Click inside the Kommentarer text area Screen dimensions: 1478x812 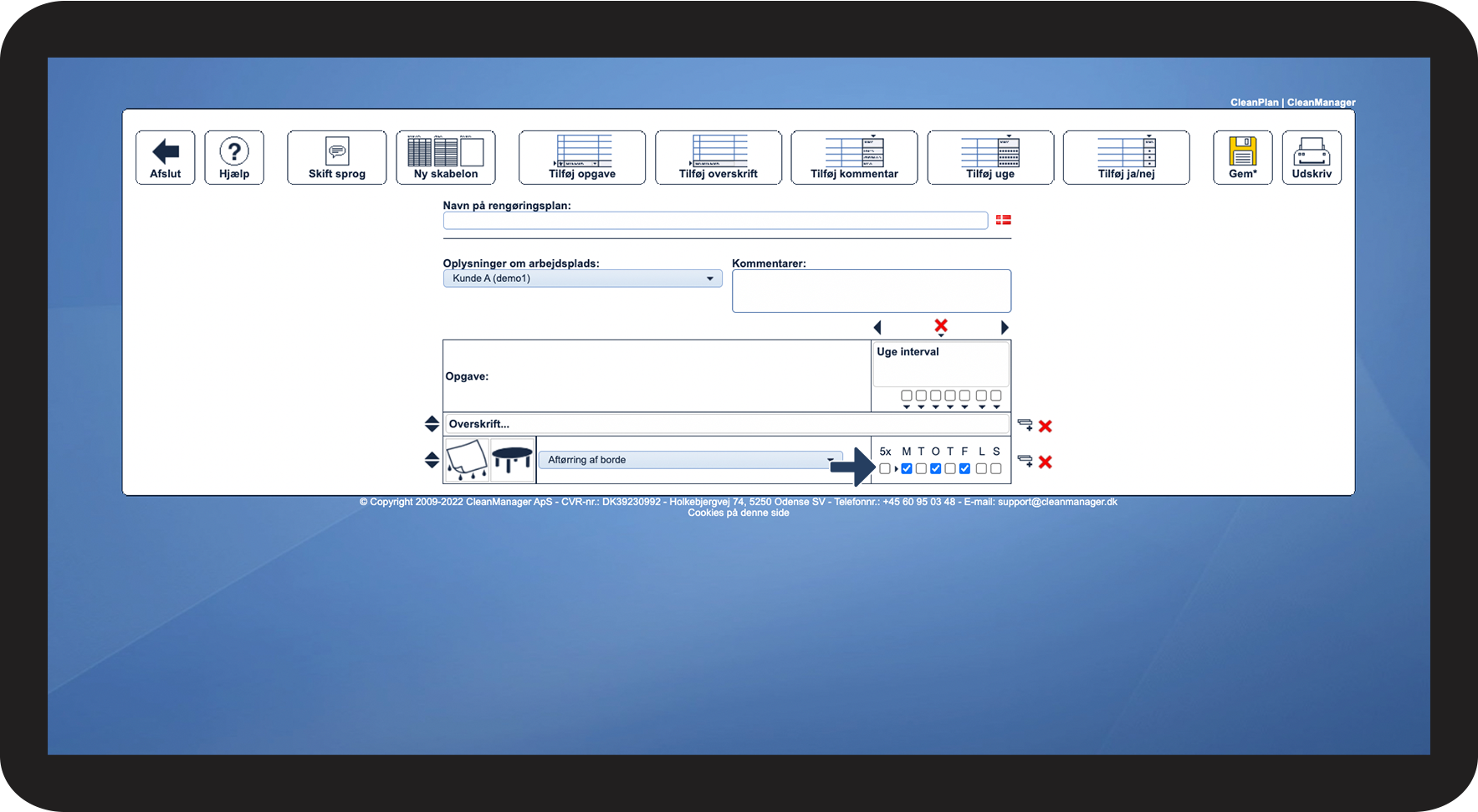871,290
